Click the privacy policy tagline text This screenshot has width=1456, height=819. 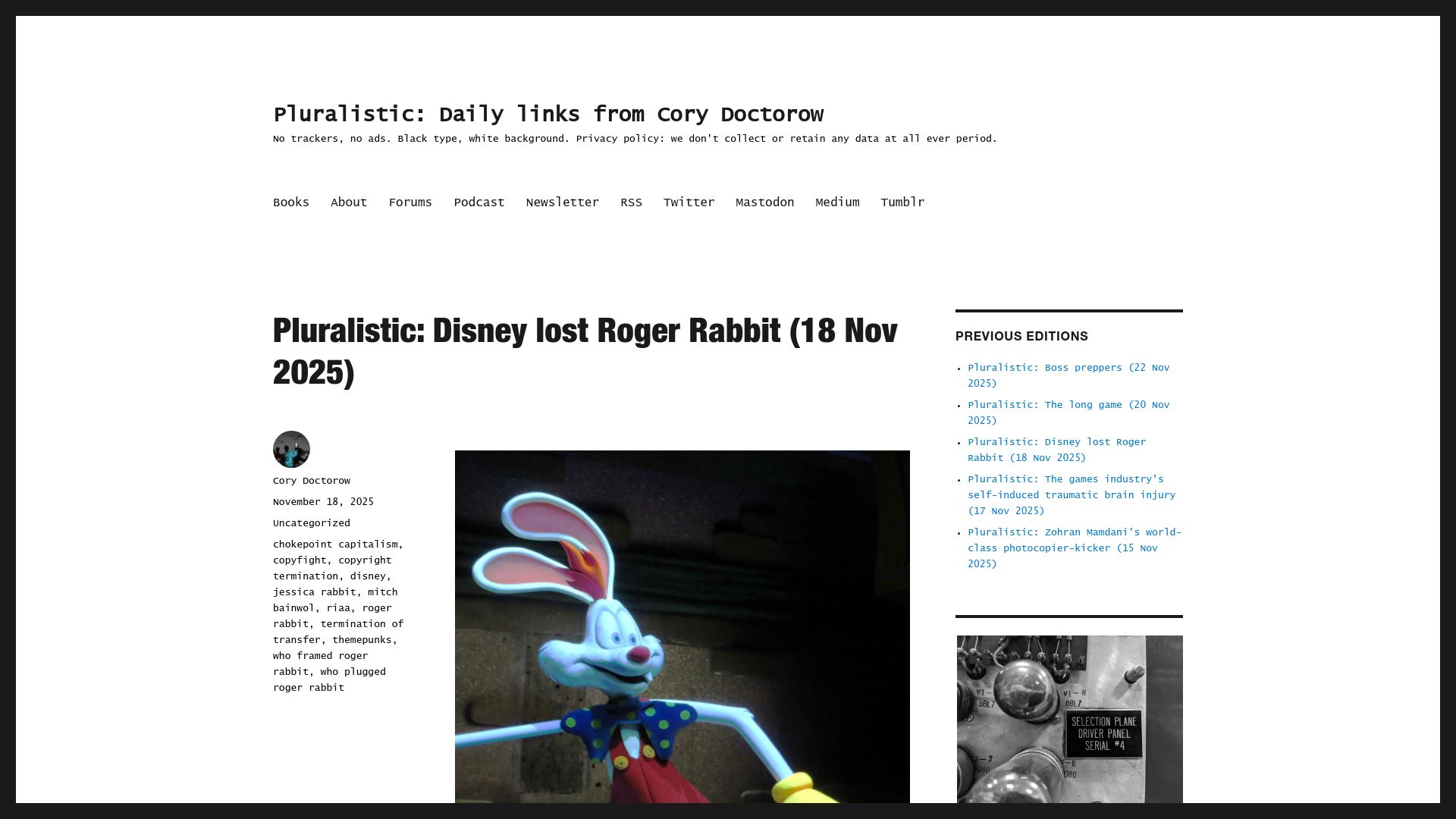click(635, 139)
